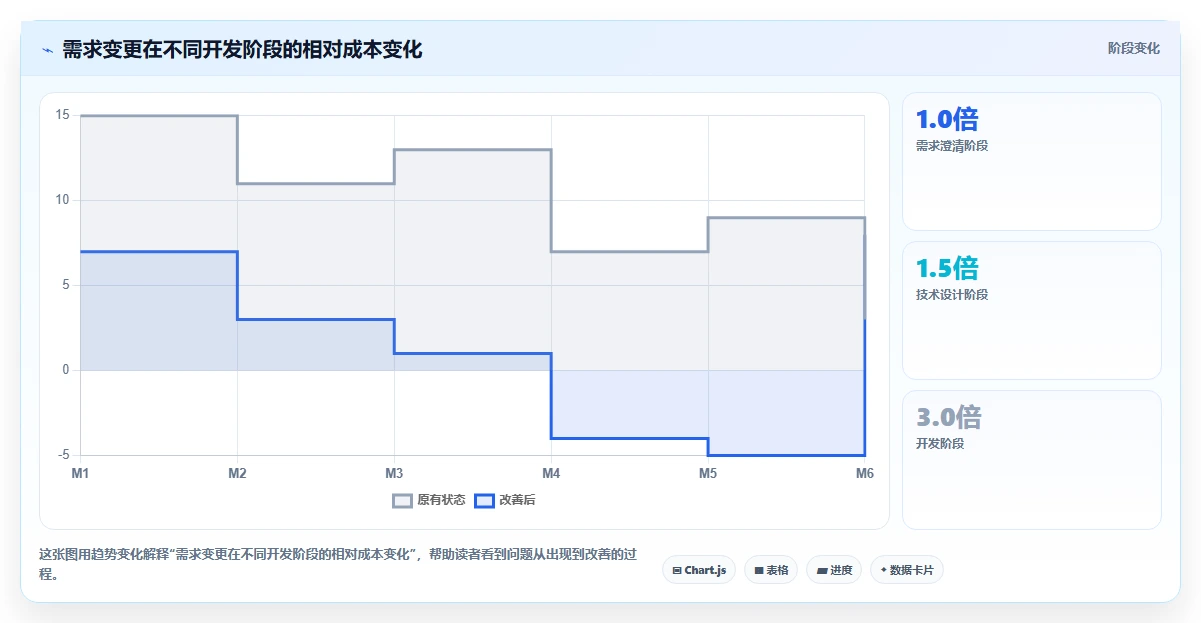The height and width of the screenshot is (623, 1201).
Task: Click the 原有状态 legend label
Action: click(x=441, y=500)
